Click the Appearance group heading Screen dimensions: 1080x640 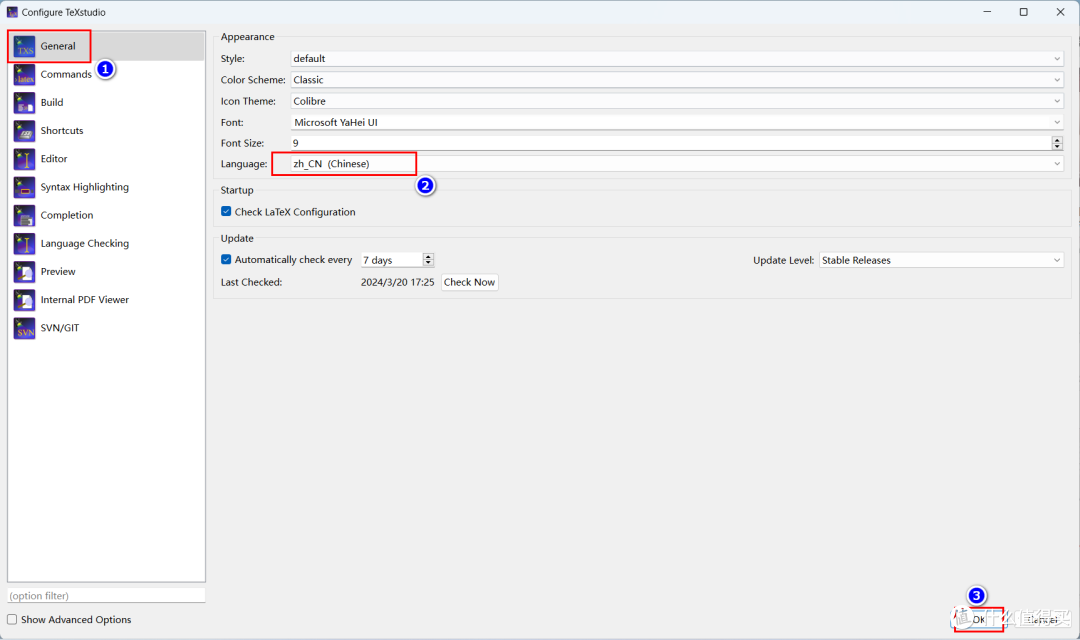[247, 37]
